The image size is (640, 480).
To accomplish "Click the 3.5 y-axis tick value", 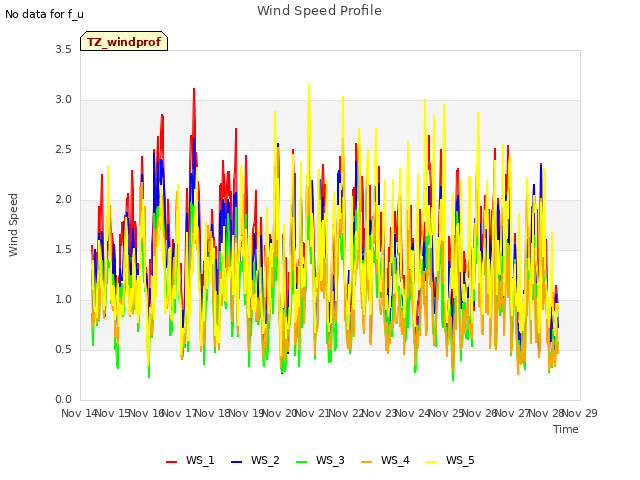I will pyautogui.click(x=63, y=49).
